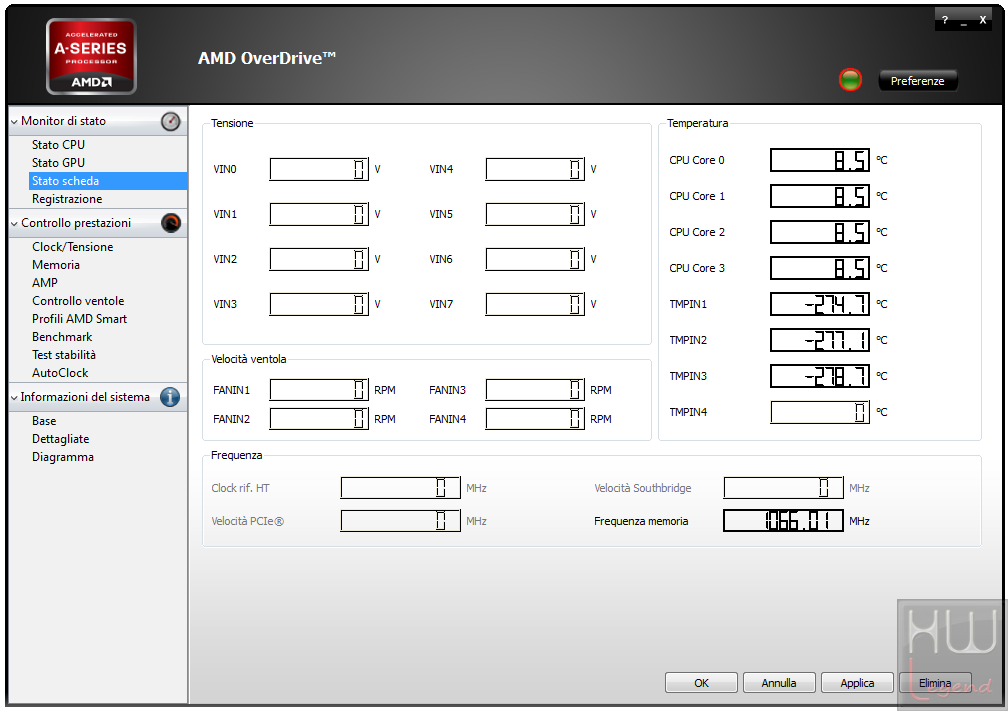This screenshot has height=711, width=1008.
Task: Select the AMP entry
Action: pos(45,283)
